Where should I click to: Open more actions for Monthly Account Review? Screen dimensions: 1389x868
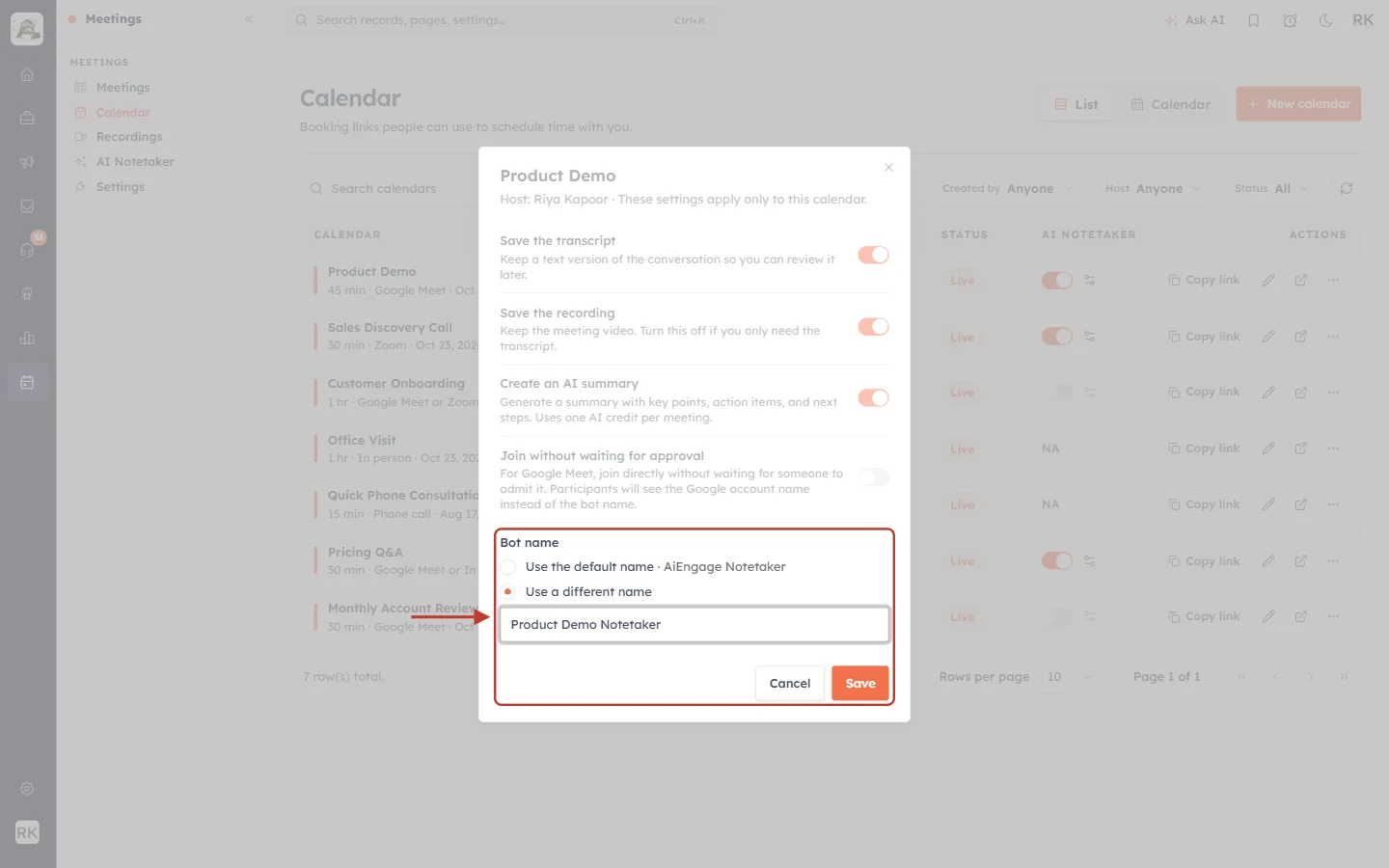click(x=1333, y=616)
